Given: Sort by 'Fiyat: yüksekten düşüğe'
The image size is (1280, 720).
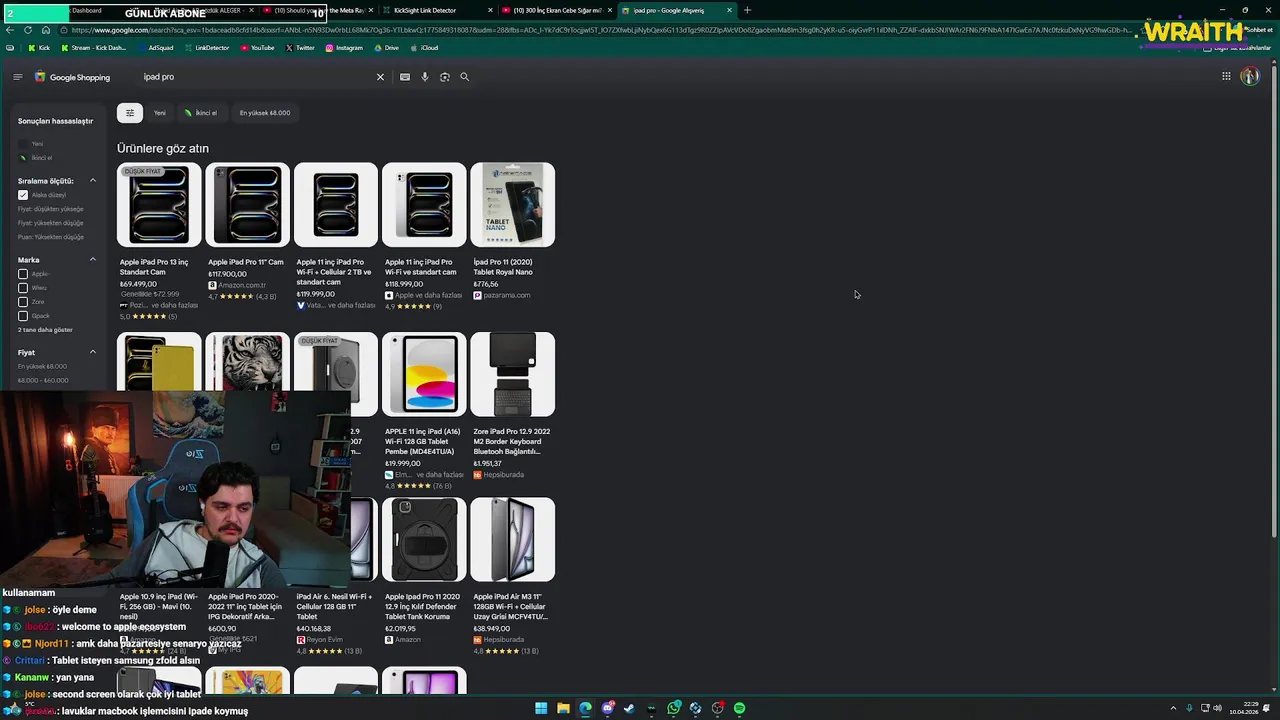Looking at the screenshot, I should coord(50,223).
